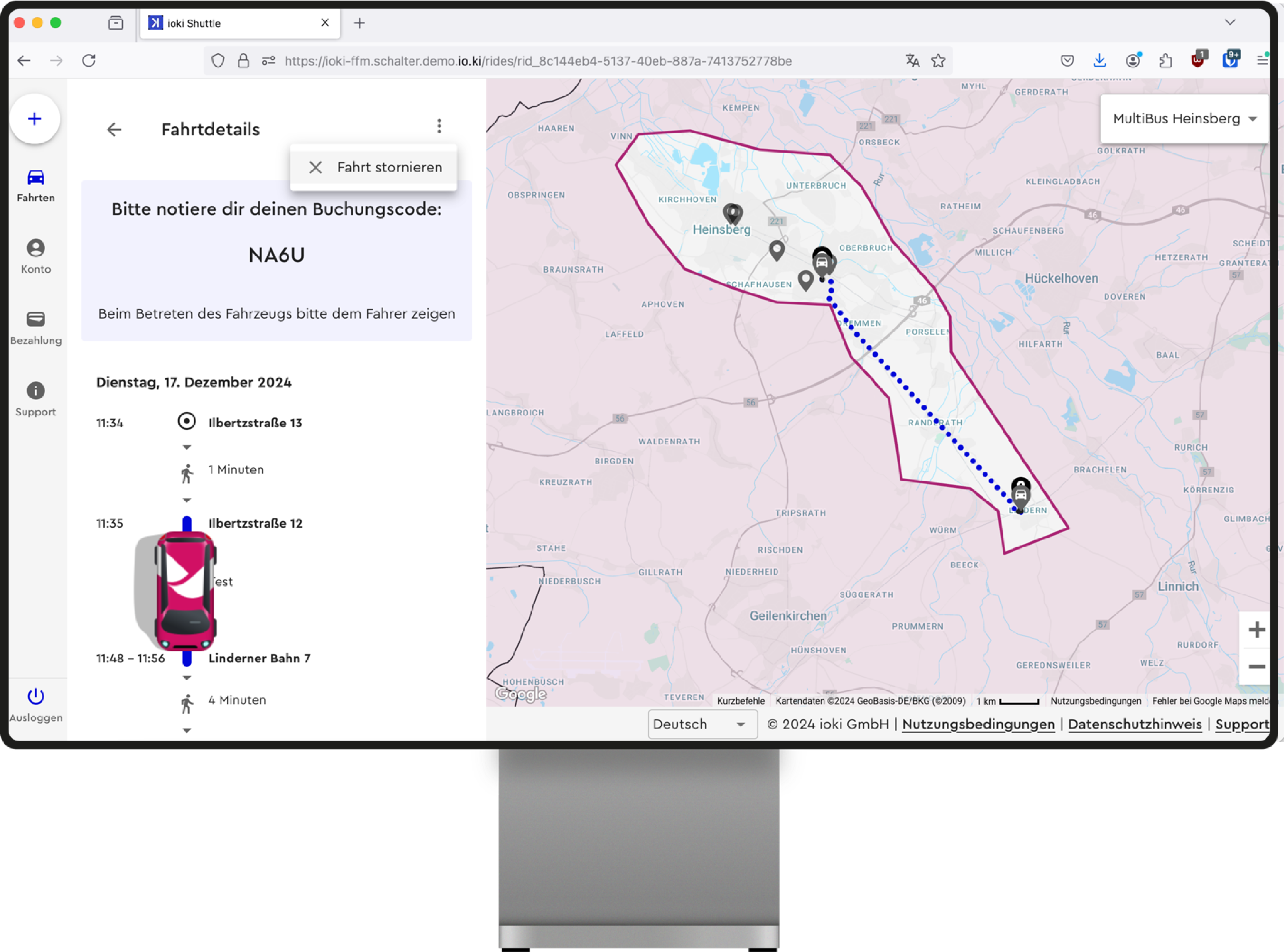This screenshot has height=952, width=1284.
Task: Expand the 1 Minuten walking step arrow
Action: (187, 447)
